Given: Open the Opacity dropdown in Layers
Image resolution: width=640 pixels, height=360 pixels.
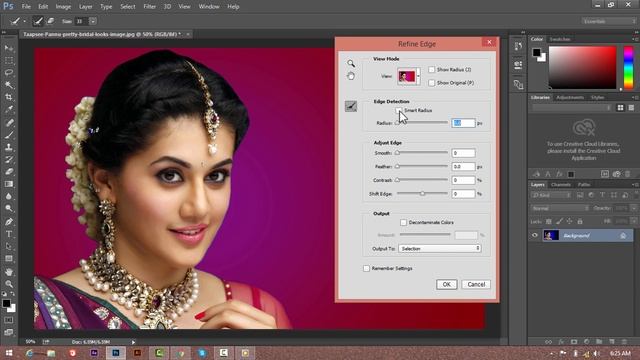Looking at the screenshot, I should [x=633, y=208].
